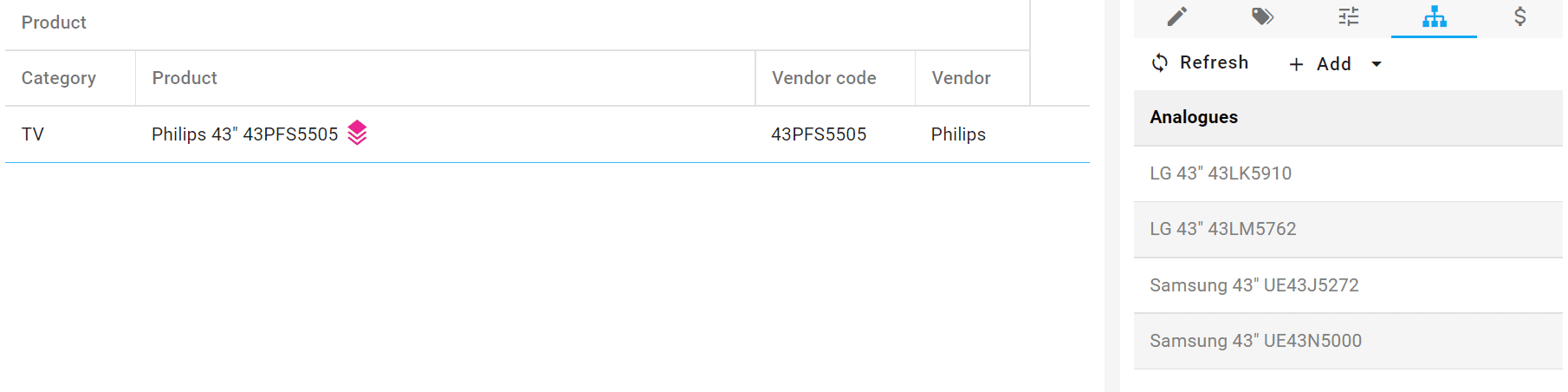Image resolution: width=1568 pixels, height=392 pixels.
Task: Select the Philips 43" 43PFS5505 product name
Action: pyautogui.click(x=244, y=134)
